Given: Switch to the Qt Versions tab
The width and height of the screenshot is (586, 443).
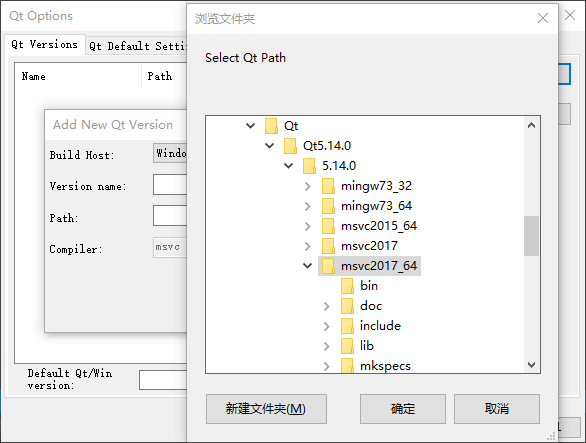Looking at the screenshot, I should click(44, 44).
